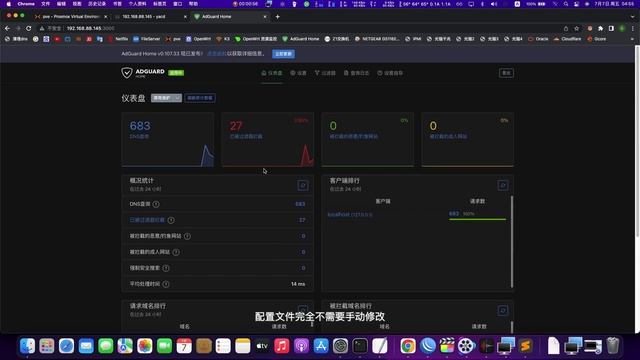Screen dimensions: 640x360
Task: Open the Chrome menu in menu bar
Action: (x=26, y=4)
